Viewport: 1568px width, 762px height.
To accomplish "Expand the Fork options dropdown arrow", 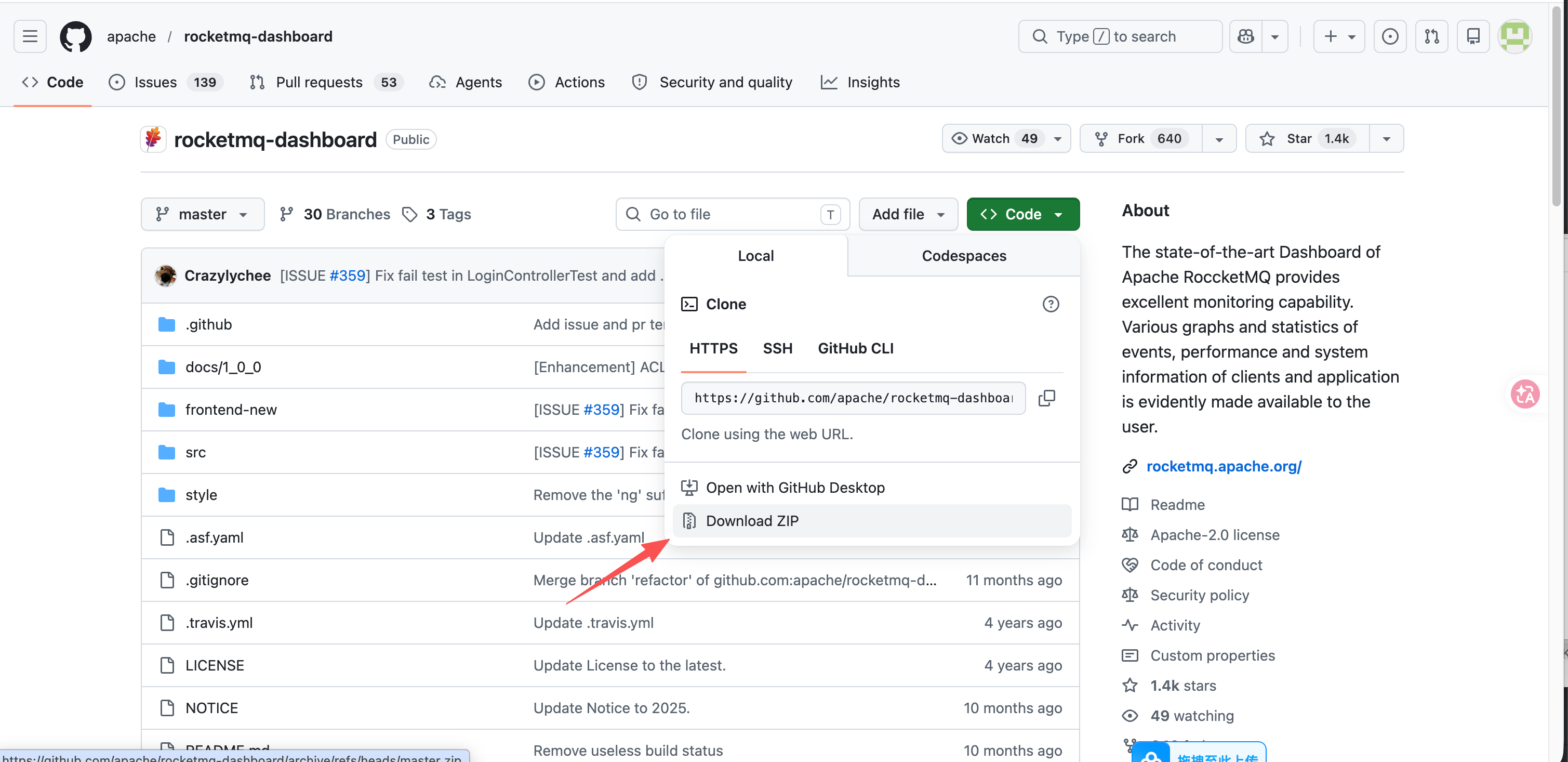I will (x=1219, y=139).
